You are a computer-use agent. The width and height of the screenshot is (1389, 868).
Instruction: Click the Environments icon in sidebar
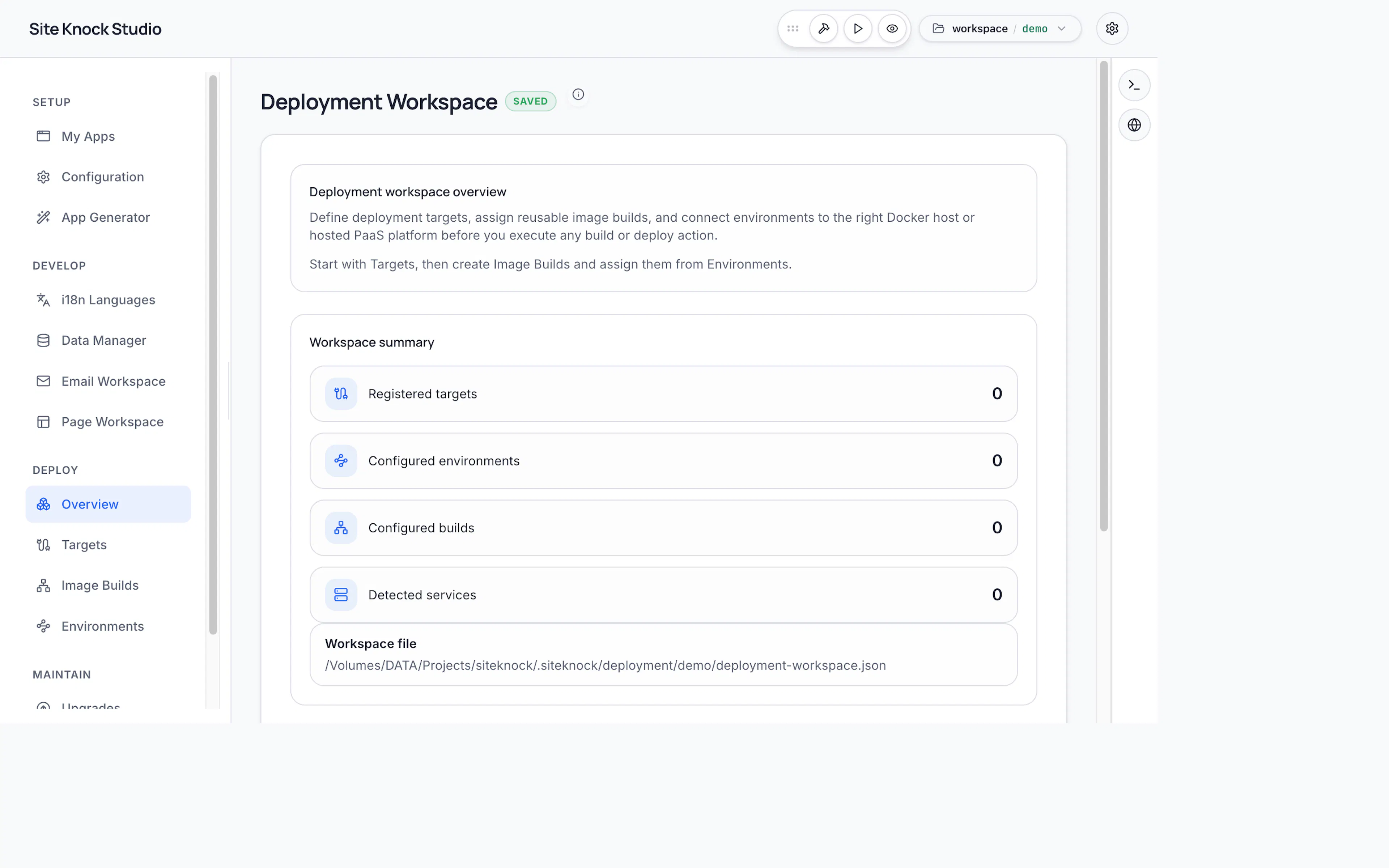44,626
